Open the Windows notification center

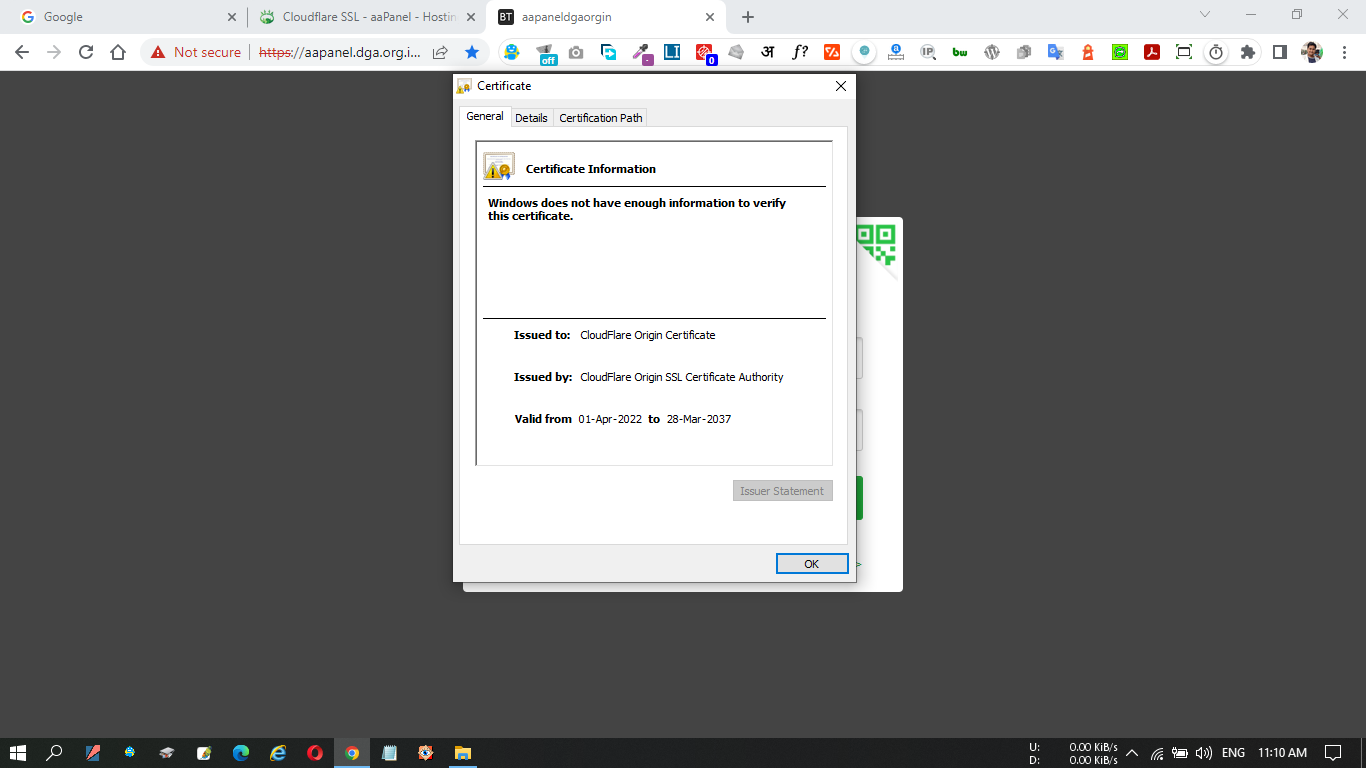(x=1333, y=753)
